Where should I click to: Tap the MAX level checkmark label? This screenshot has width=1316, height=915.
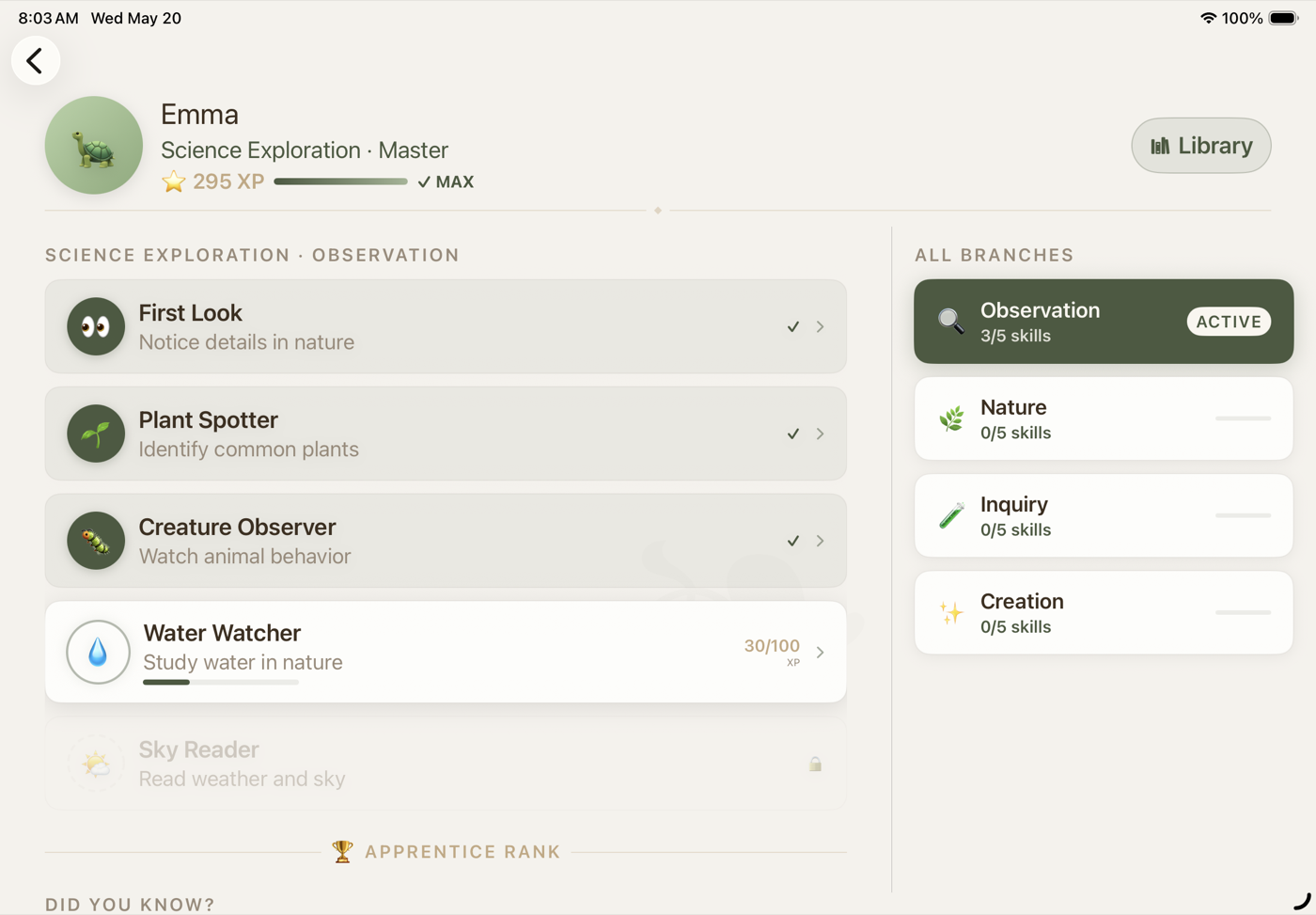point(446,181)
